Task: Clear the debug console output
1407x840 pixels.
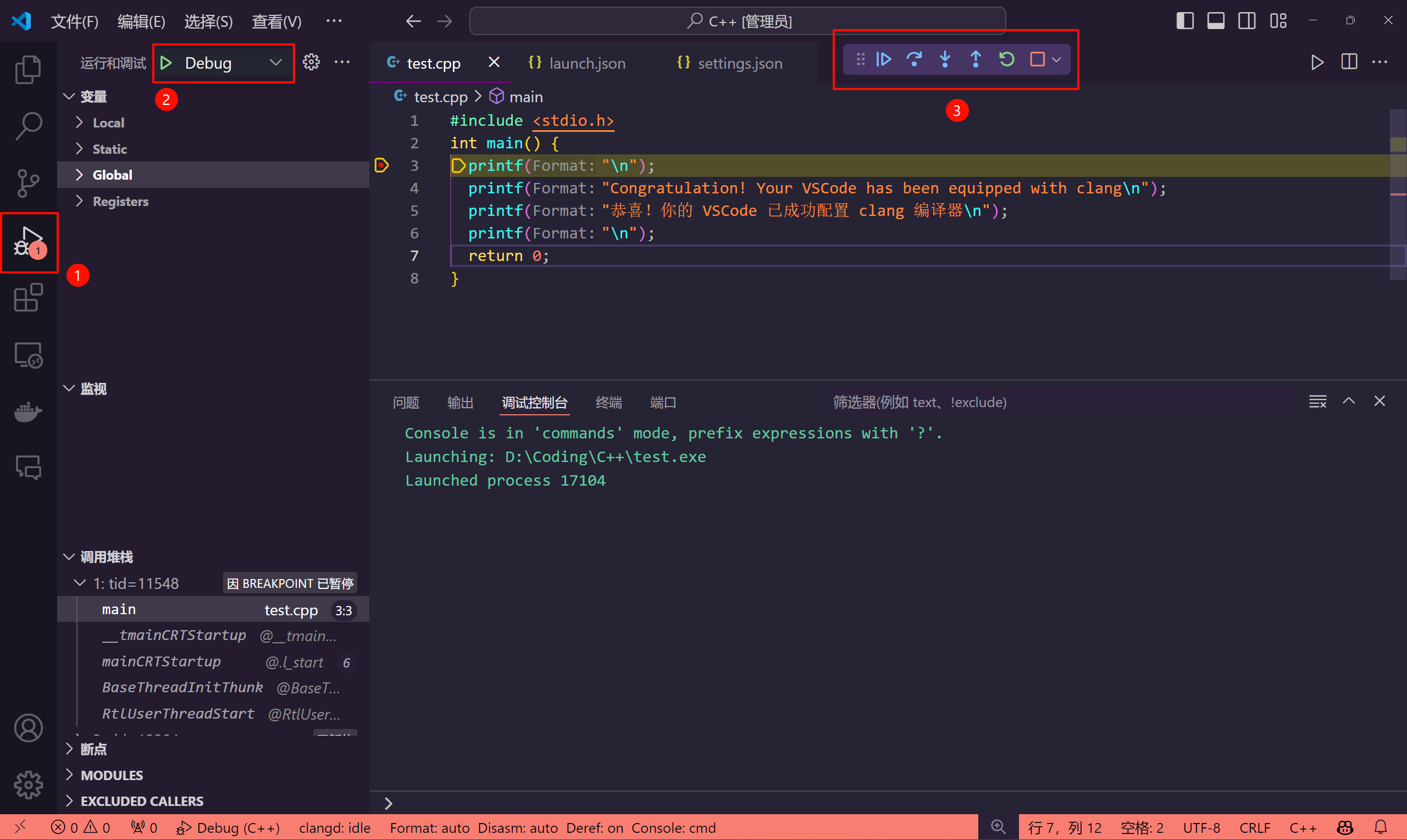Action: pyautogui.click(x=1317, y=401)
